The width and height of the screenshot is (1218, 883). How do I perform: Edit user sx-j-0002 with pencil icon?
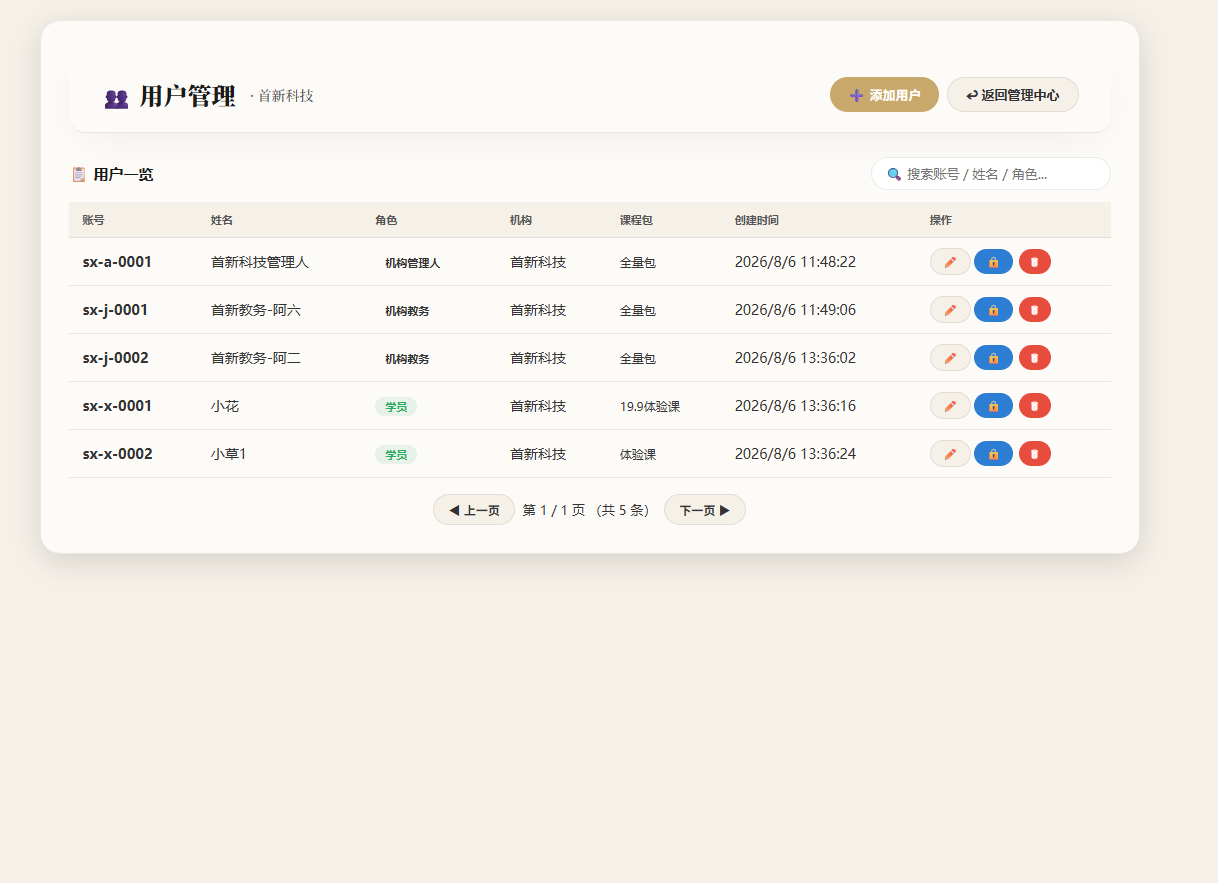pyautogui.click(x=950, y=358)
